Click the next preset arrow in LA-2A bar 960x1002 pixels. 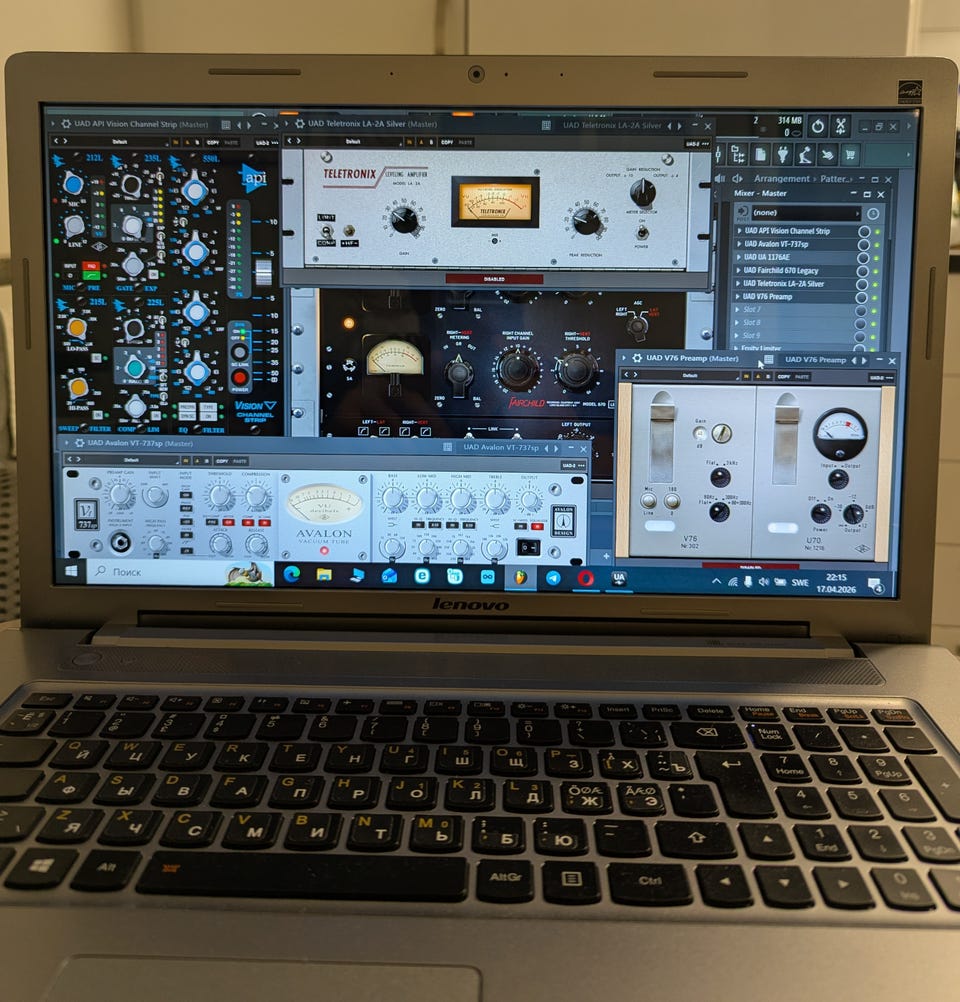pyautogui.click(x=298, y=141)
